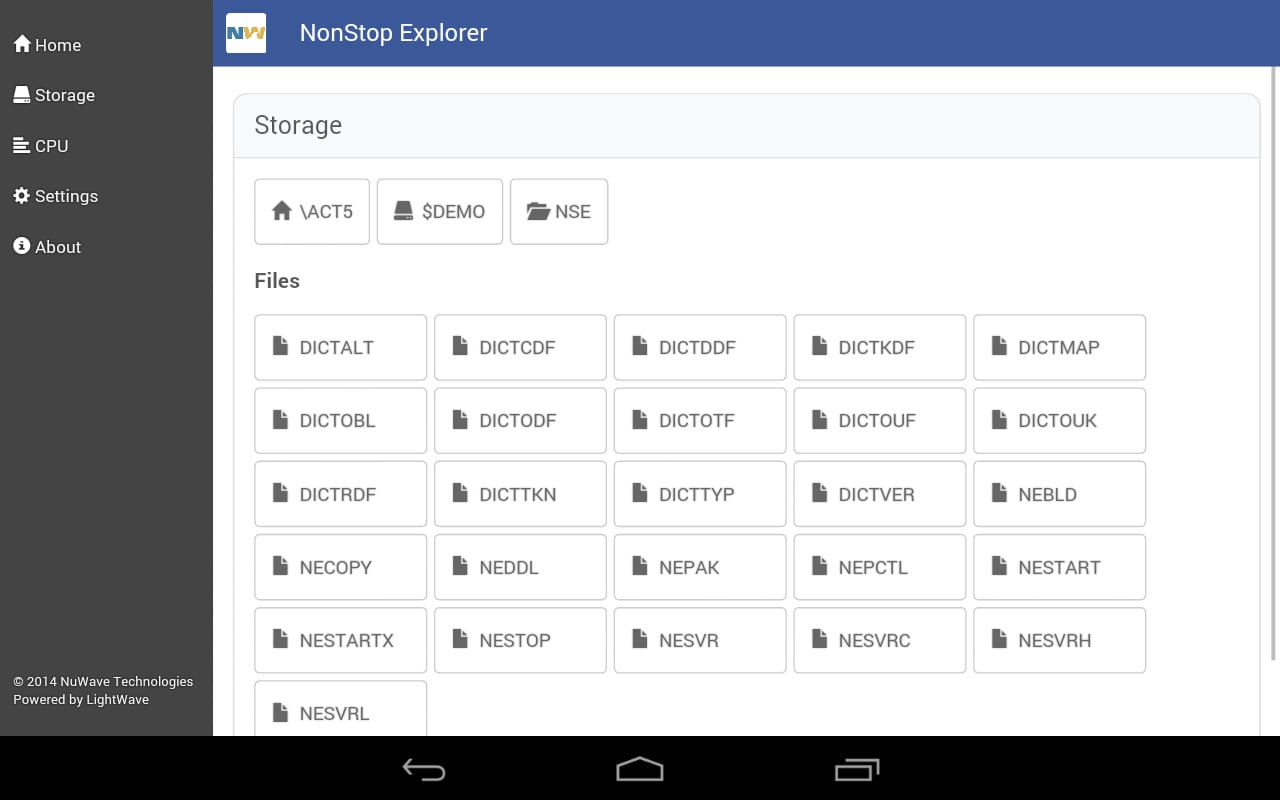
Task: Click the 2014 NuWave Technologies copyright text
Action: coord(103,682)
